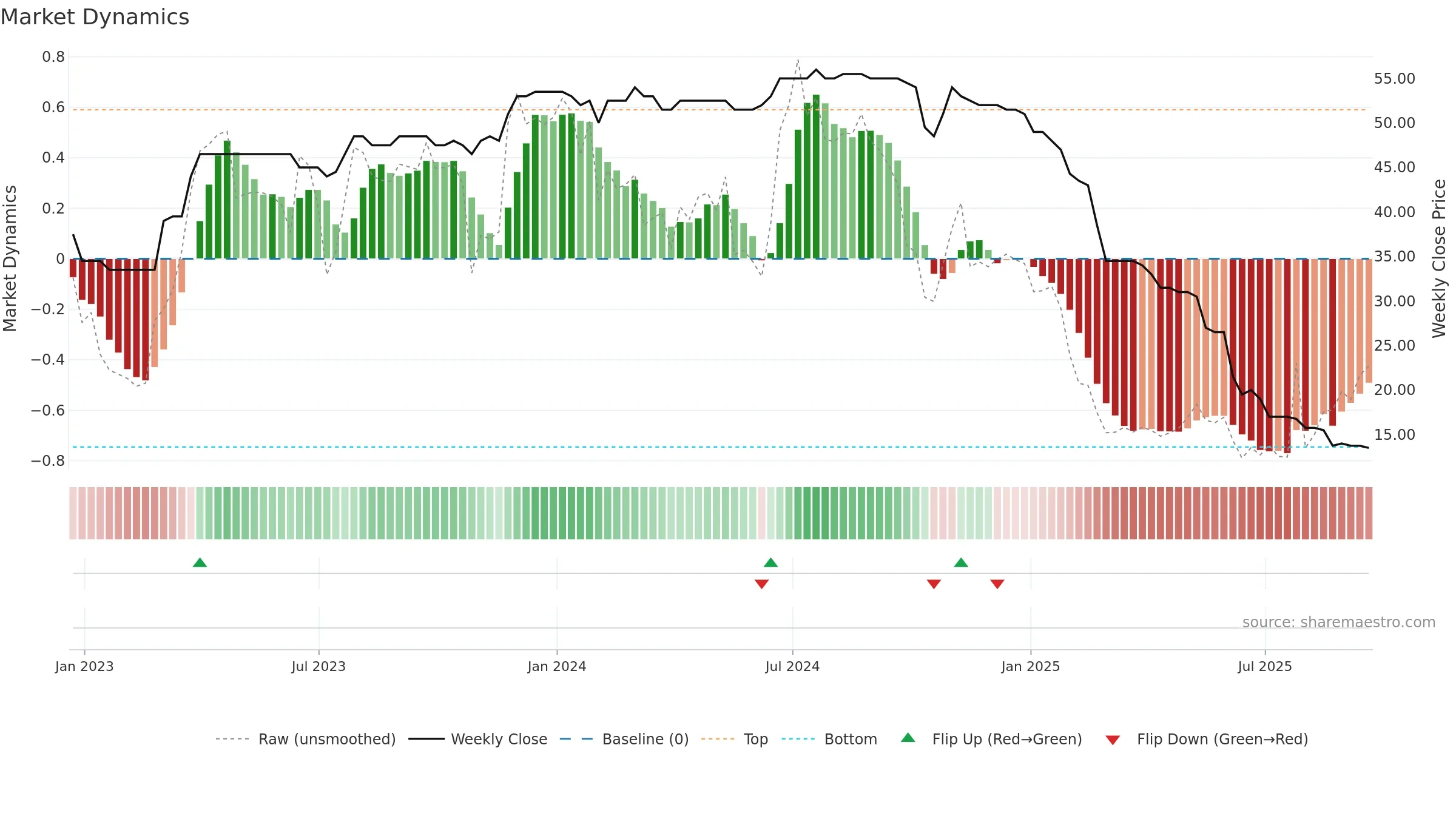Click the −0.8 left axis tick label
The width and height of the screenshot is (1456, 819).
[x=48, y=461]
